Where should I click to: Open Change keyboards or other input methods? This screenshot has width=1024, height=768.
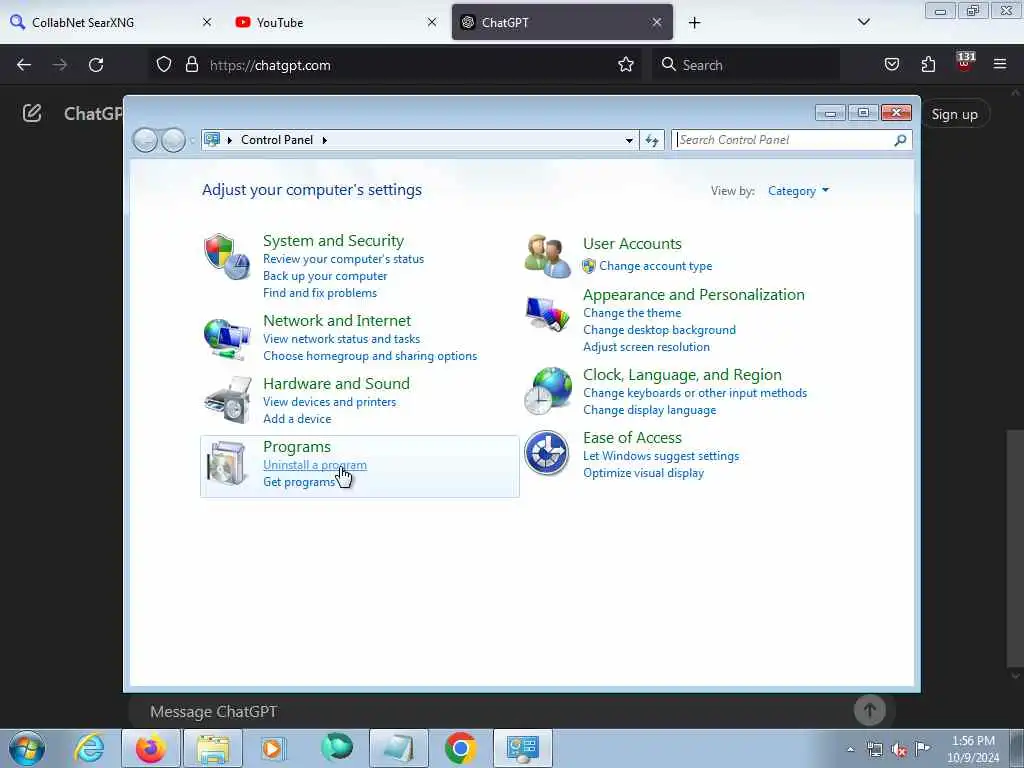[x=695, y=392]
